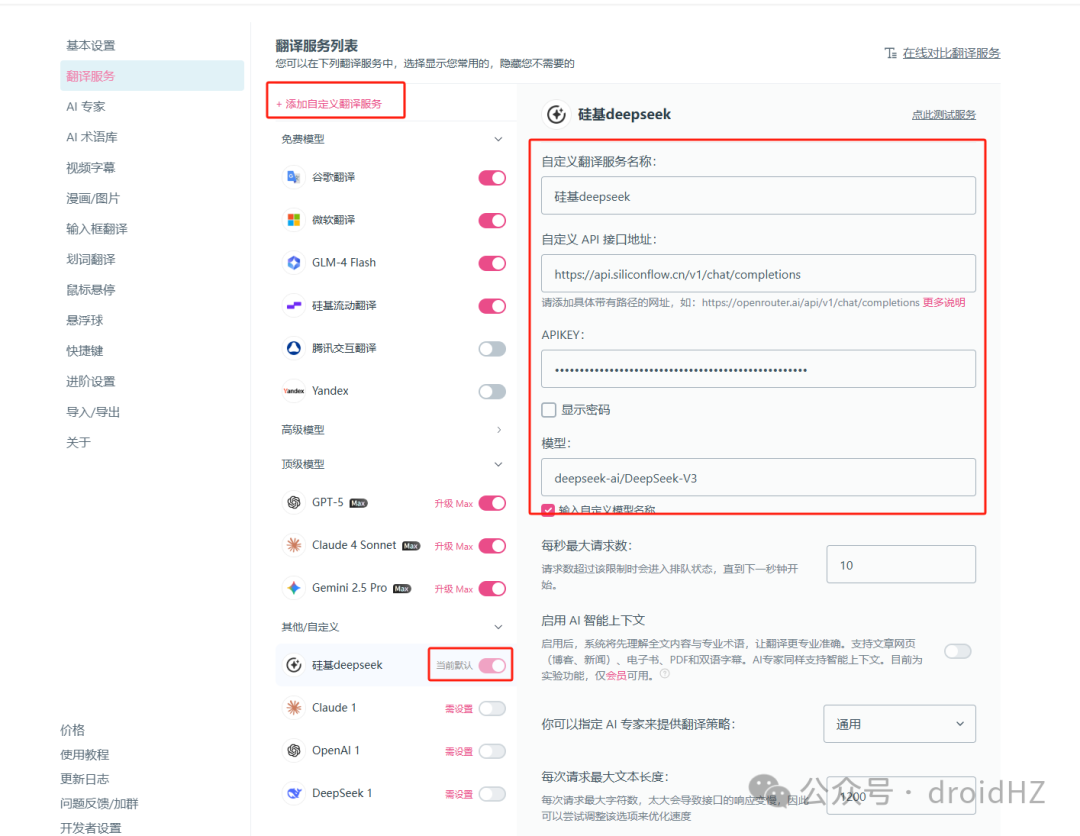
Task: Collapse the 其他/自定义 section
Action: click(498, 627)
